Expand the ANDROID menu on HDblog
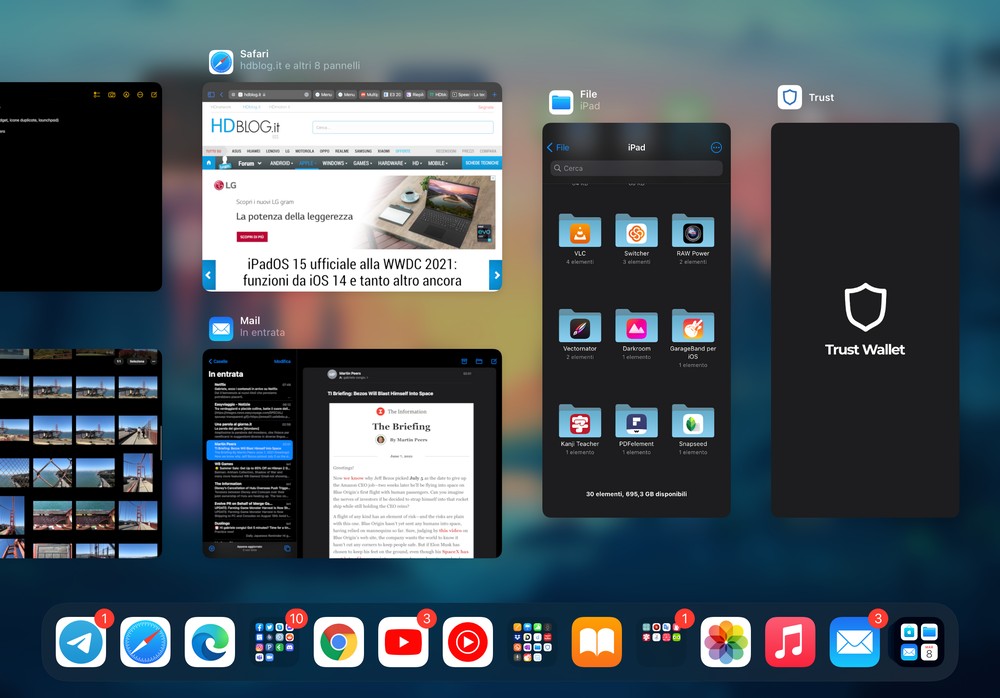The width and height of the screenshot is (1000, 698). [281, 163]
